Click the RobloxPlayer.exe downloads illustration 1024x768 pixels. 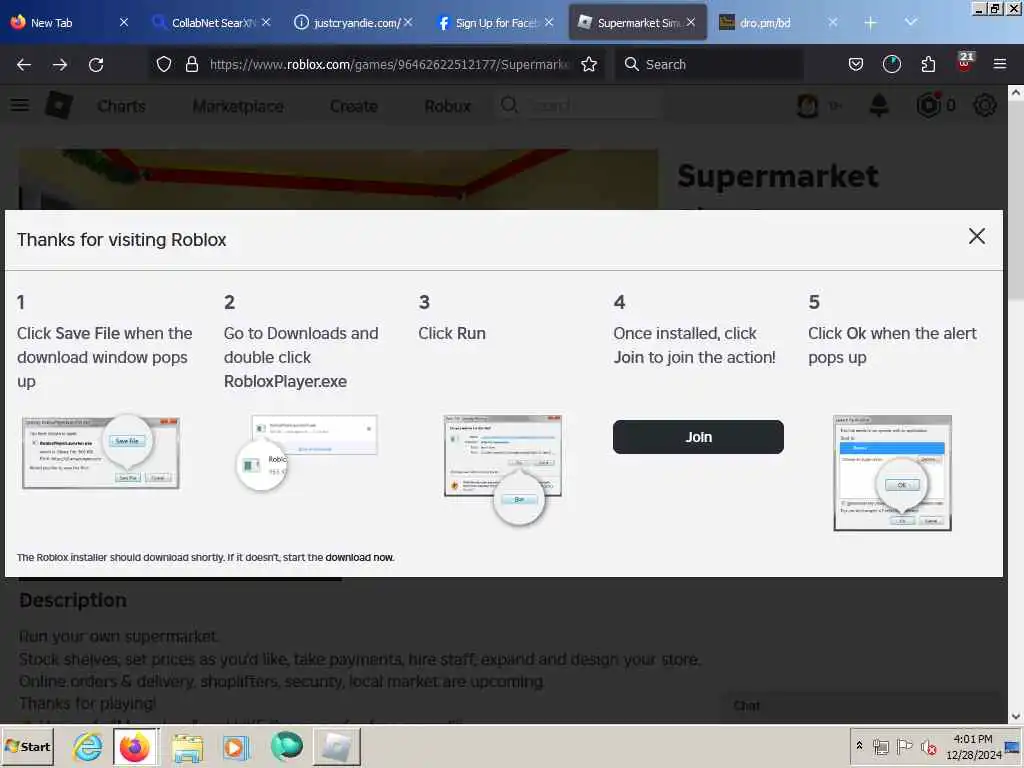pyautogui.click(x=306, y=453)
